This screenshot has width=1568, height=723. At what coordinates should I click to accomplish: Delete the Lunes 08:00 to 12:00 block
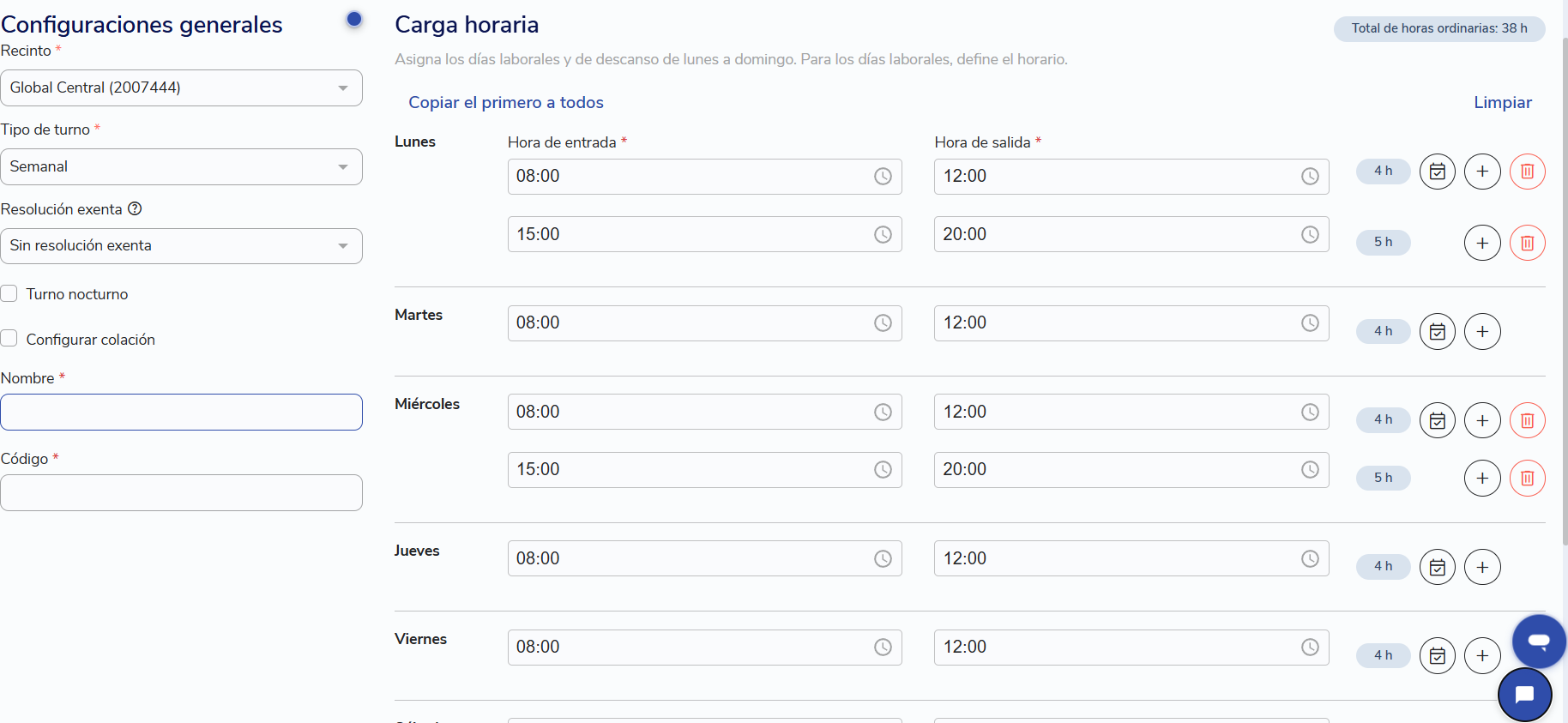coord(1528,172)
